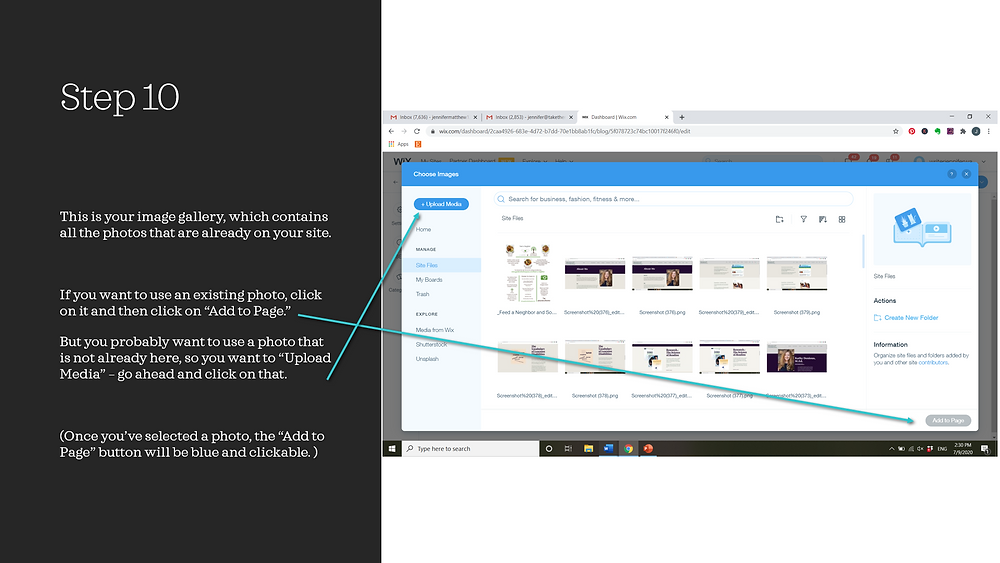Viewport: 1000px width, 563px height.
Task: Browse Unsplash images under Explore
Action: pyautogui.click(x=427, y=359)
